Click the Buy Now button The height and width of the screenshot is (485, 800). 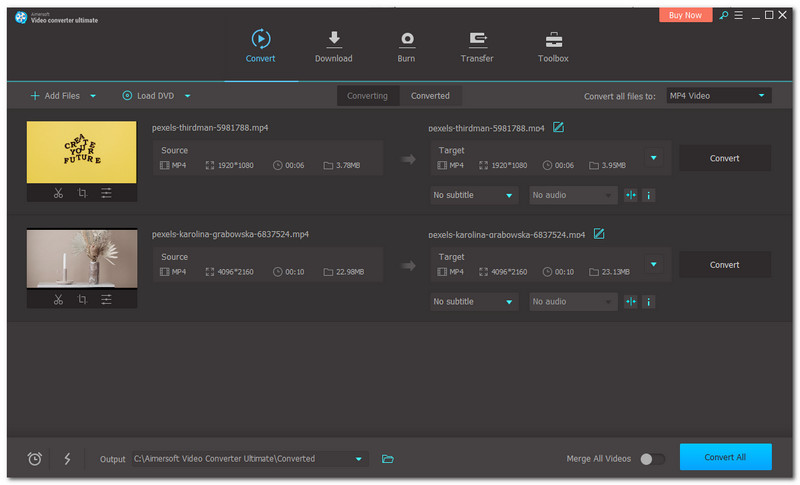[x=685, y=15]
